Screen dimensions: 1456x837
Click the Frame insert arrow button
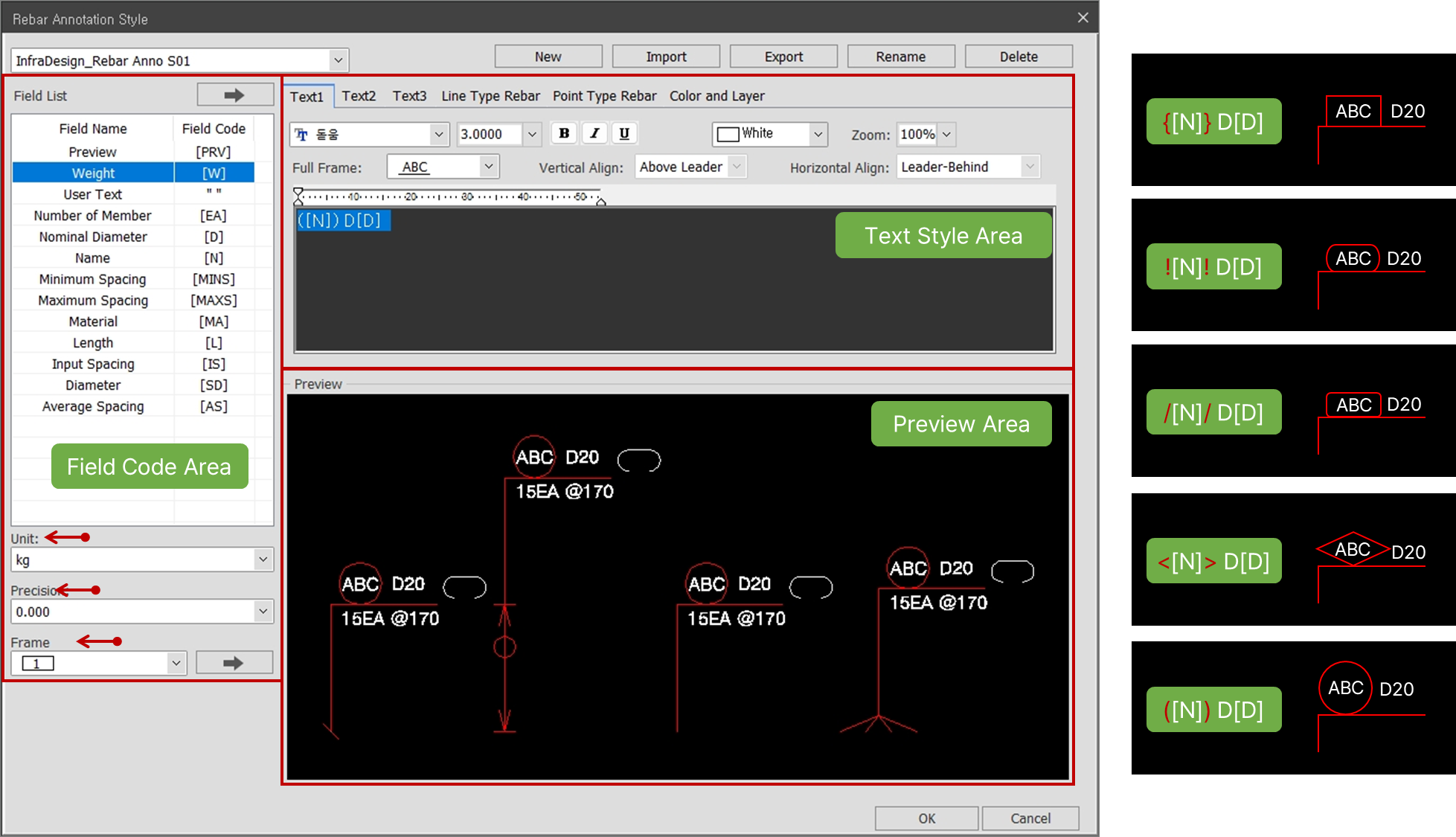click(x=234, y=663)
